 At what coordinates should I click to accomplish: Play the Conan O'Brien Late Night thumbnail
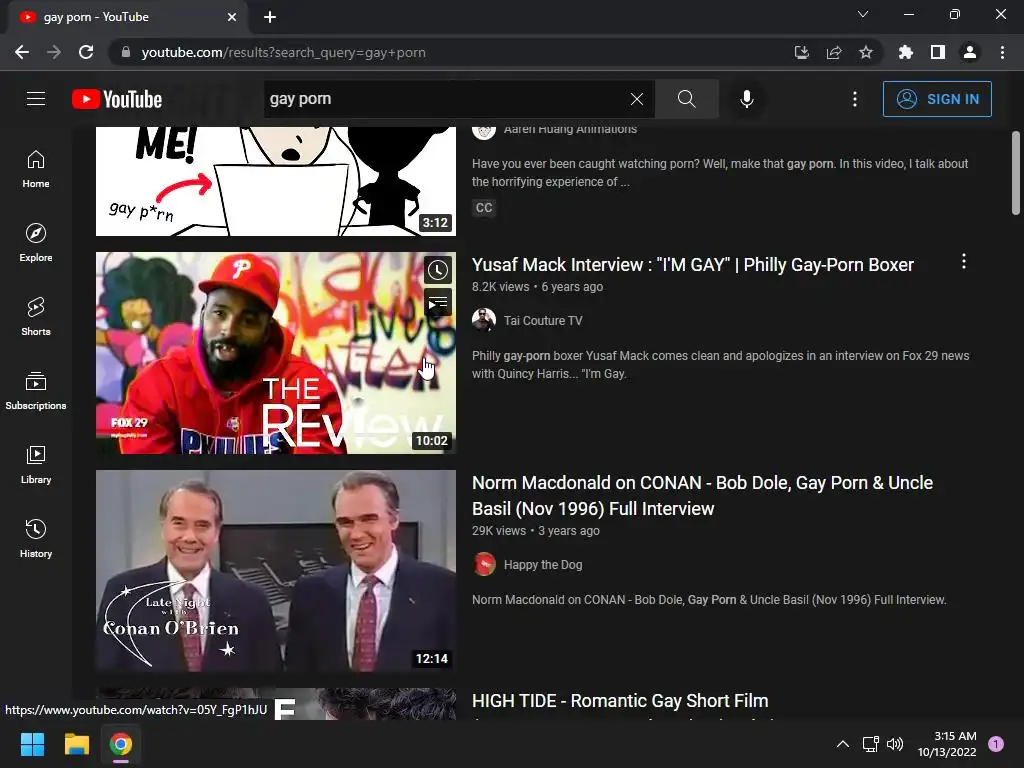[276, 571]
